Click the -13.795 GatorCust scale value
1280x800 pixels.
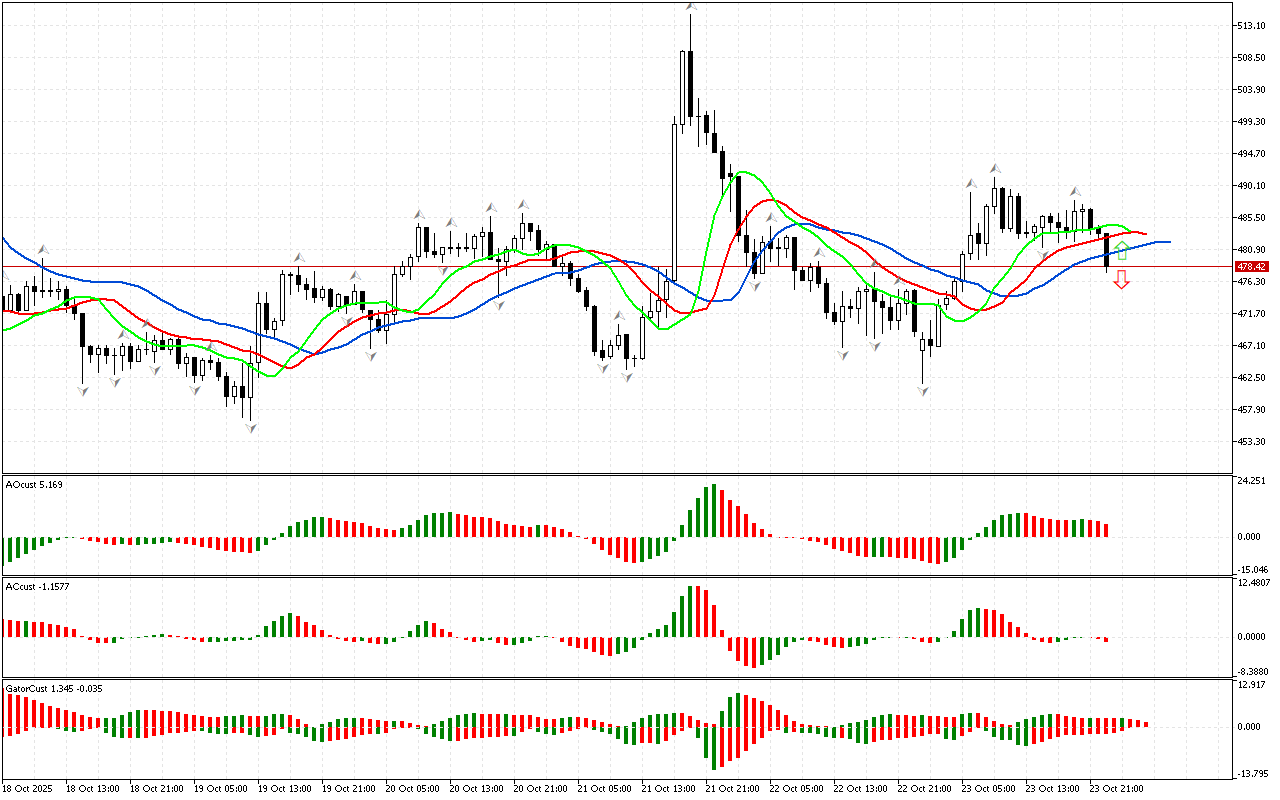tap(1254, 774)
